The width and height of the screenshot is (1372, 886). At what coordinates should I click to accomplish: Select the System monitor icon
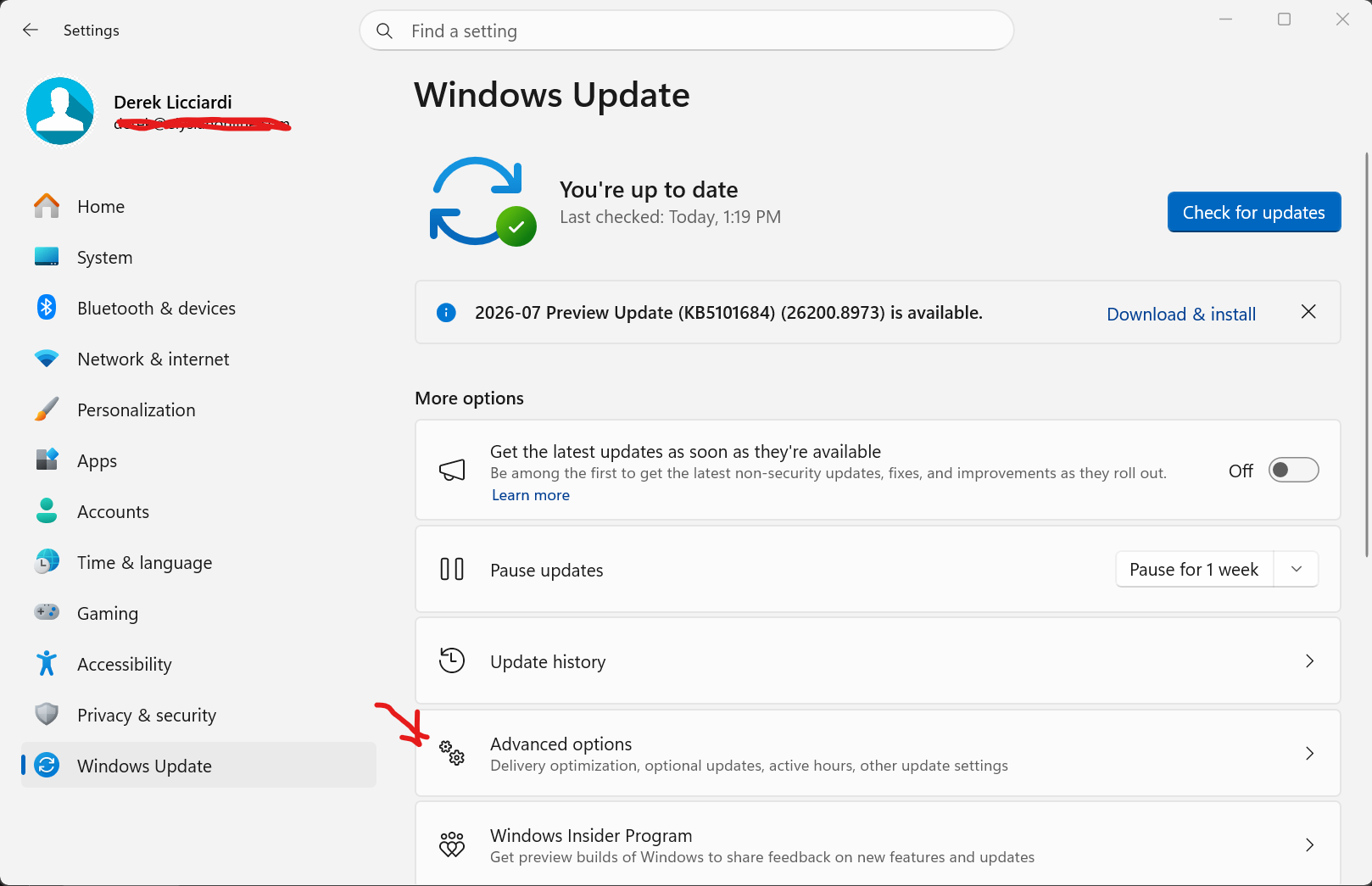[47, 257]
